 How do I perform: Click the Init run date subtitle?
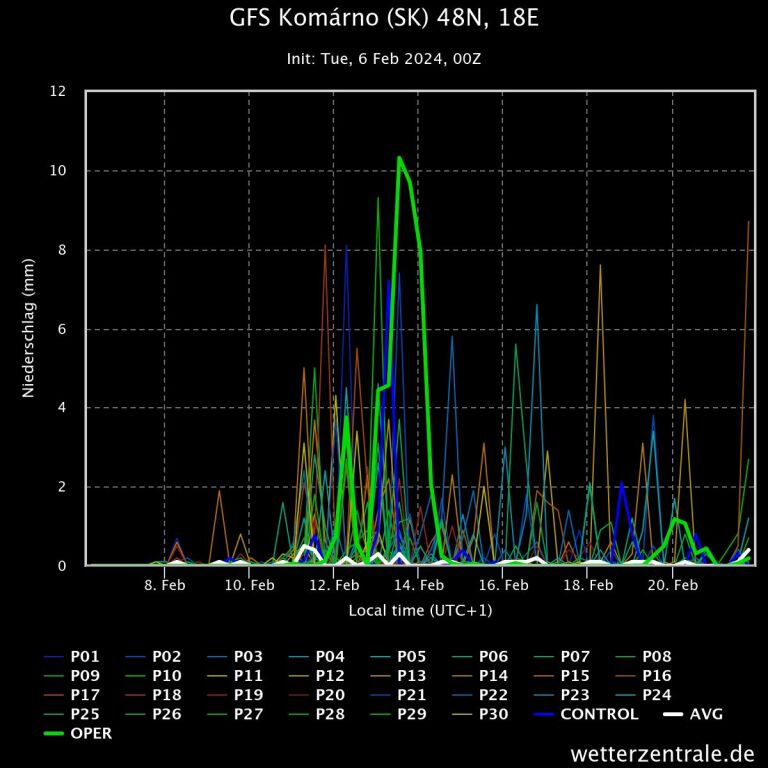(x=384, y=59)
